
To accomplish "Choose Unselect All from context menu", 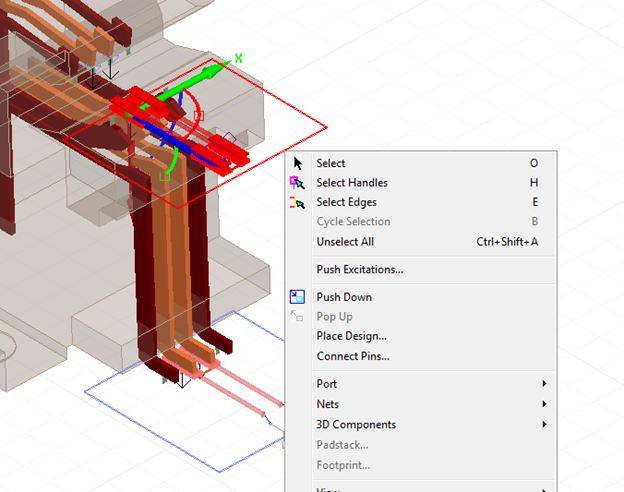I will click(345, 241).
